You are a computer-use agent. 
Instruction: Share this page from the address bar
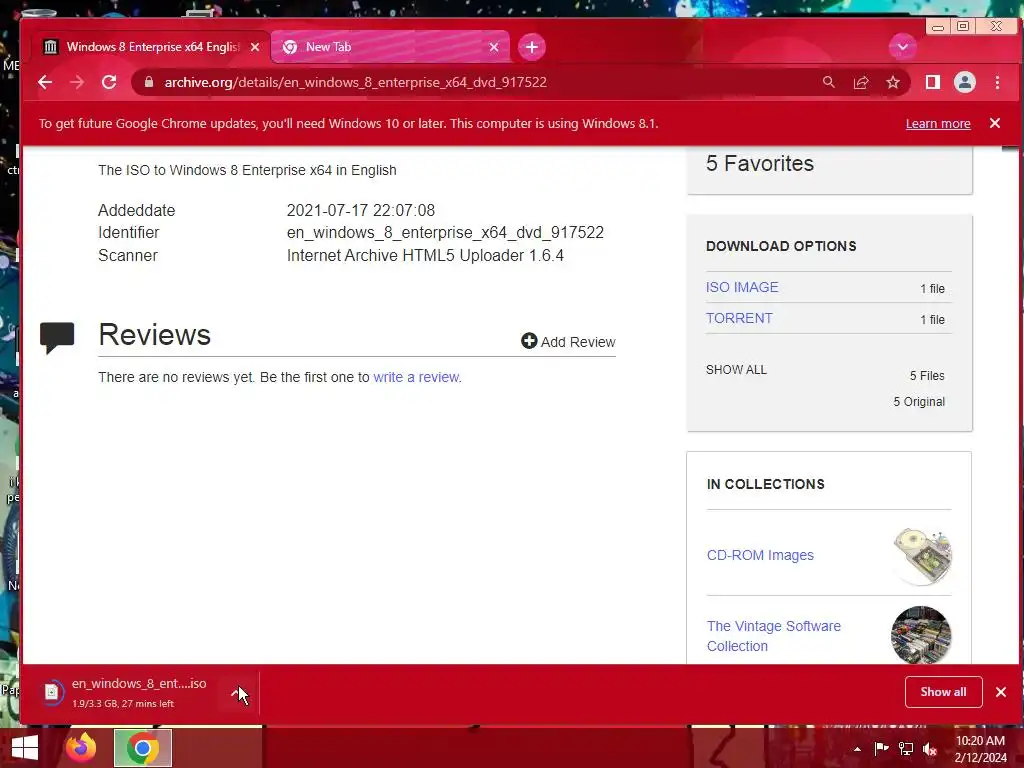(861, 82)
